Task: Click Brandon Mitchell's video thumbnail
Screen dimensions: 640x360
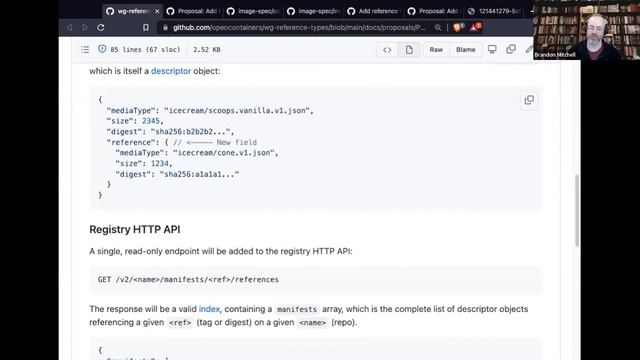Action: point(587,30)
